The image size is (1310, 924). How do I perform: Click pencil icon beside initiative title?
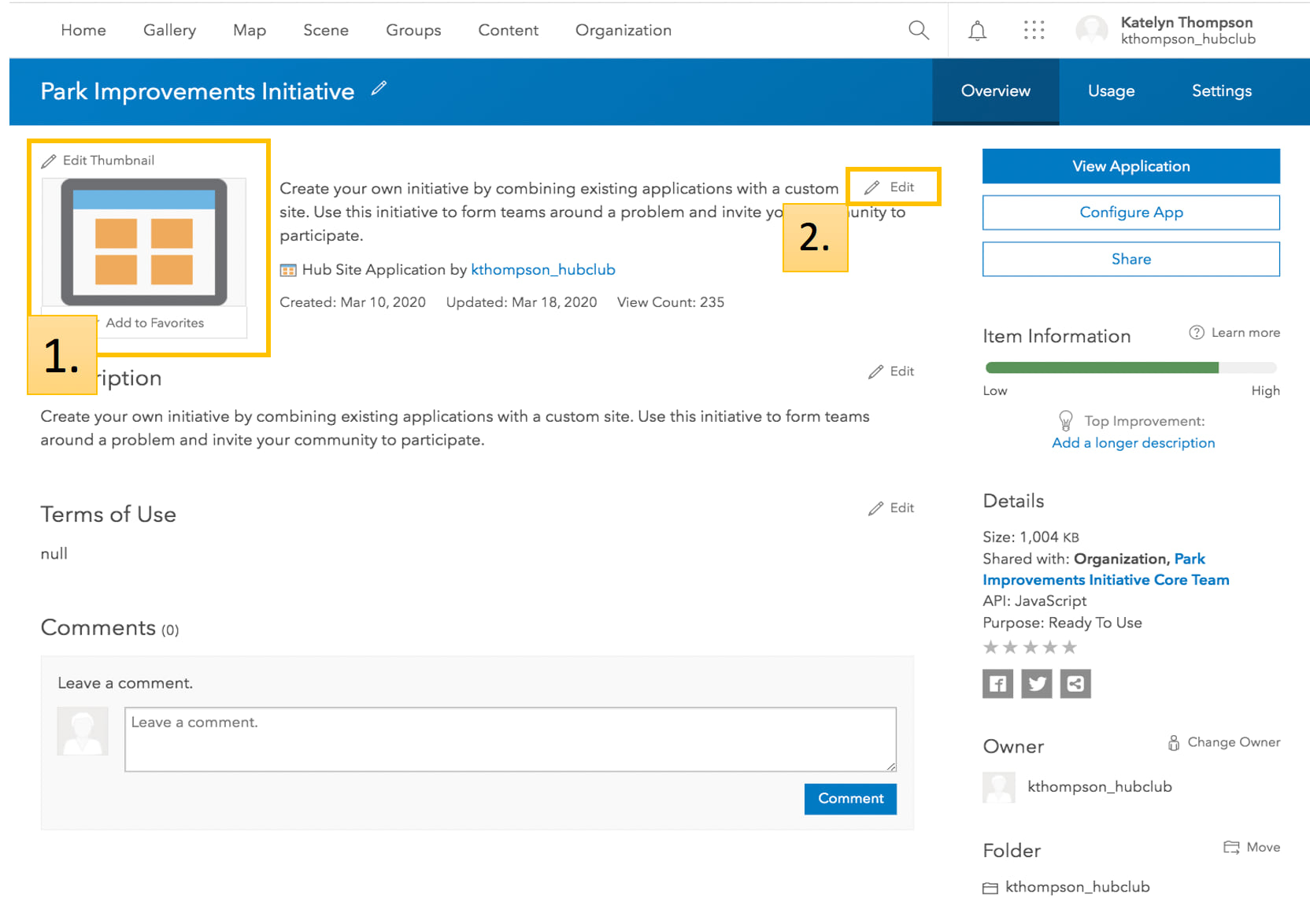(379, 89)
